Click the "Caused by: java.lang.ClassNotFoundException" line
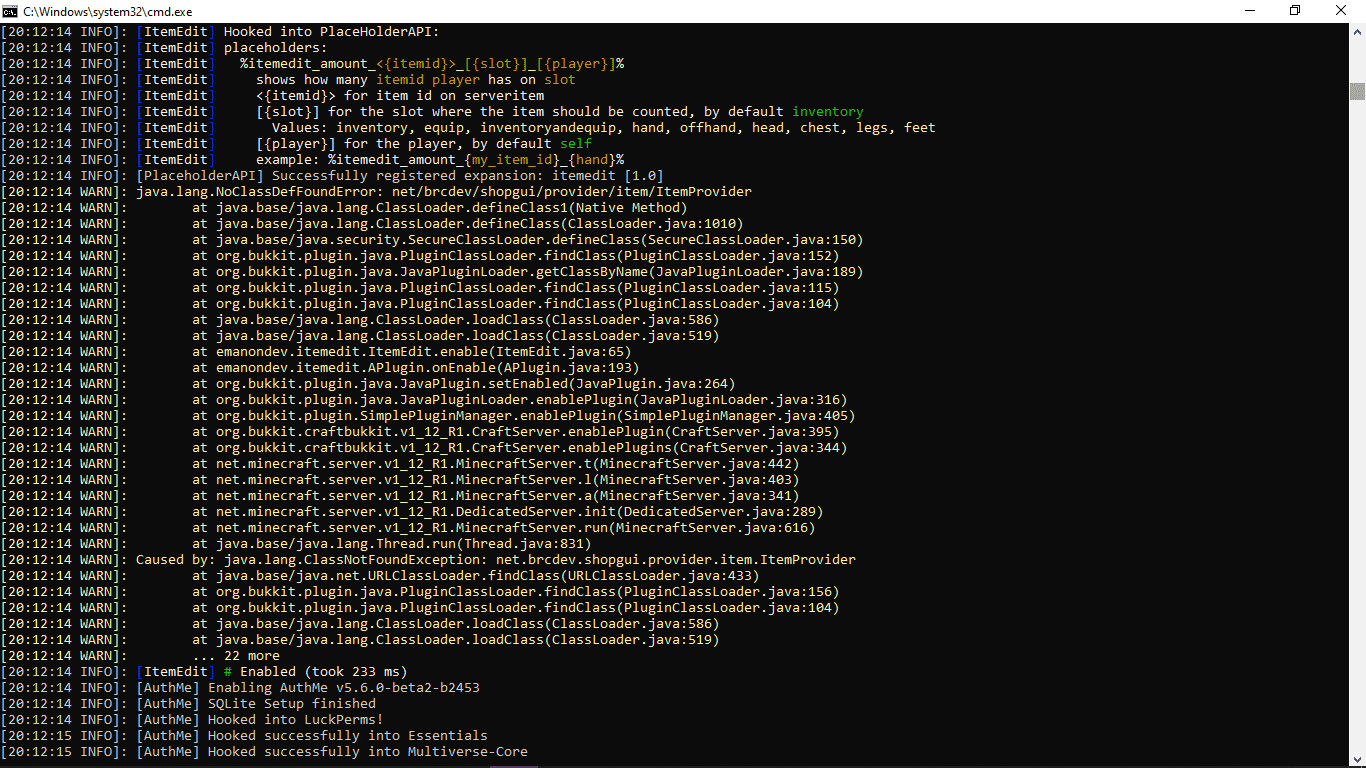The image size is (1366, 768). point(495,559)
